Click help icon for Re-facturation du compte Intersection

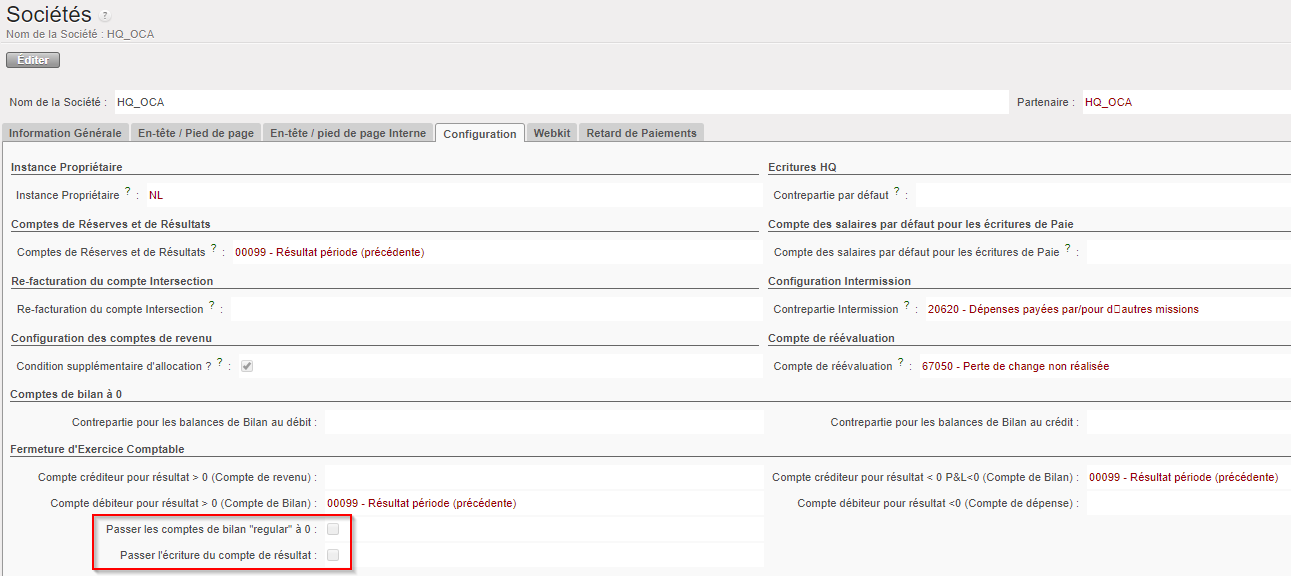tap(212, 305)
